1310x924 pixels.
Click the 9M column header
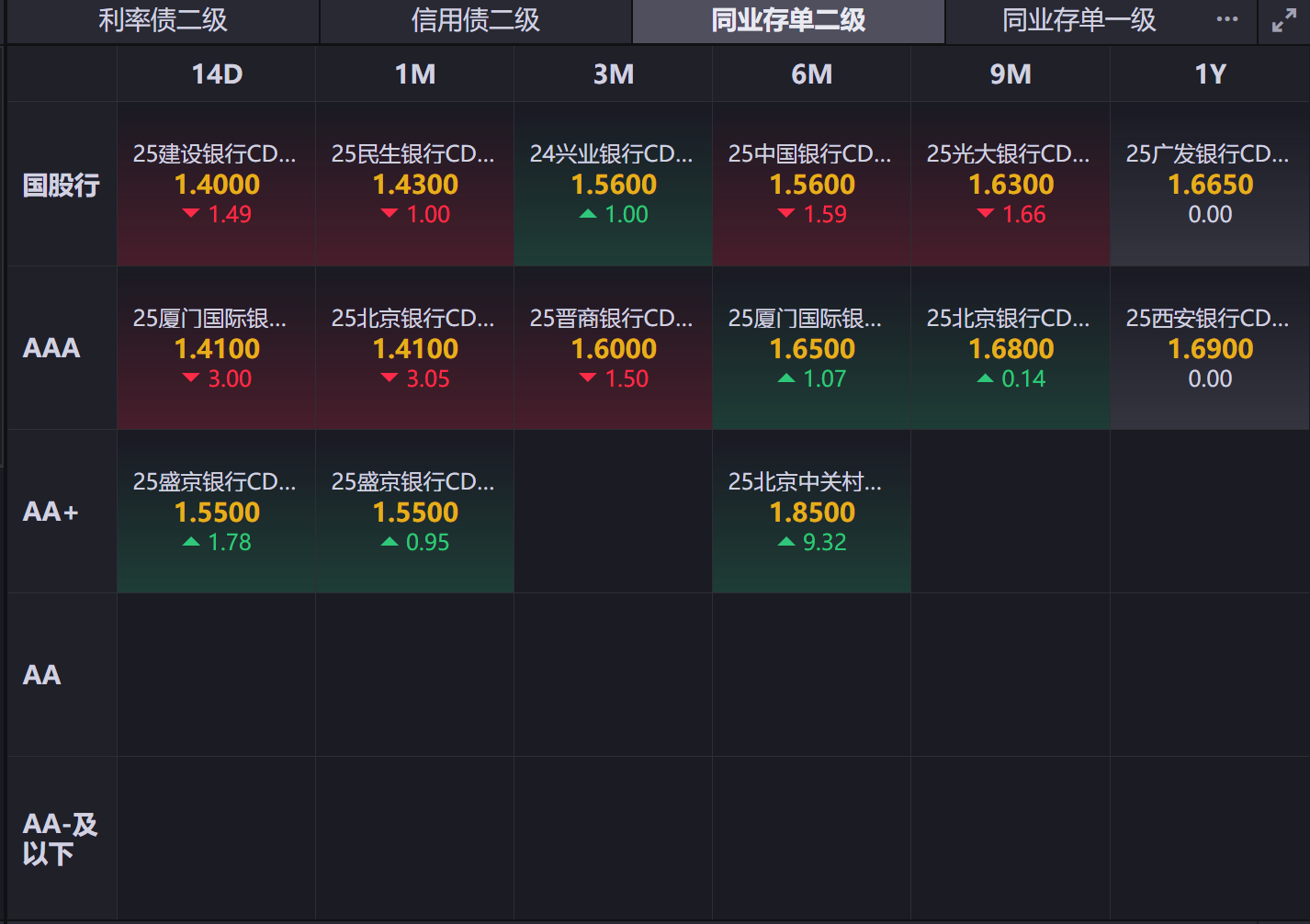tap(1011, 74)
